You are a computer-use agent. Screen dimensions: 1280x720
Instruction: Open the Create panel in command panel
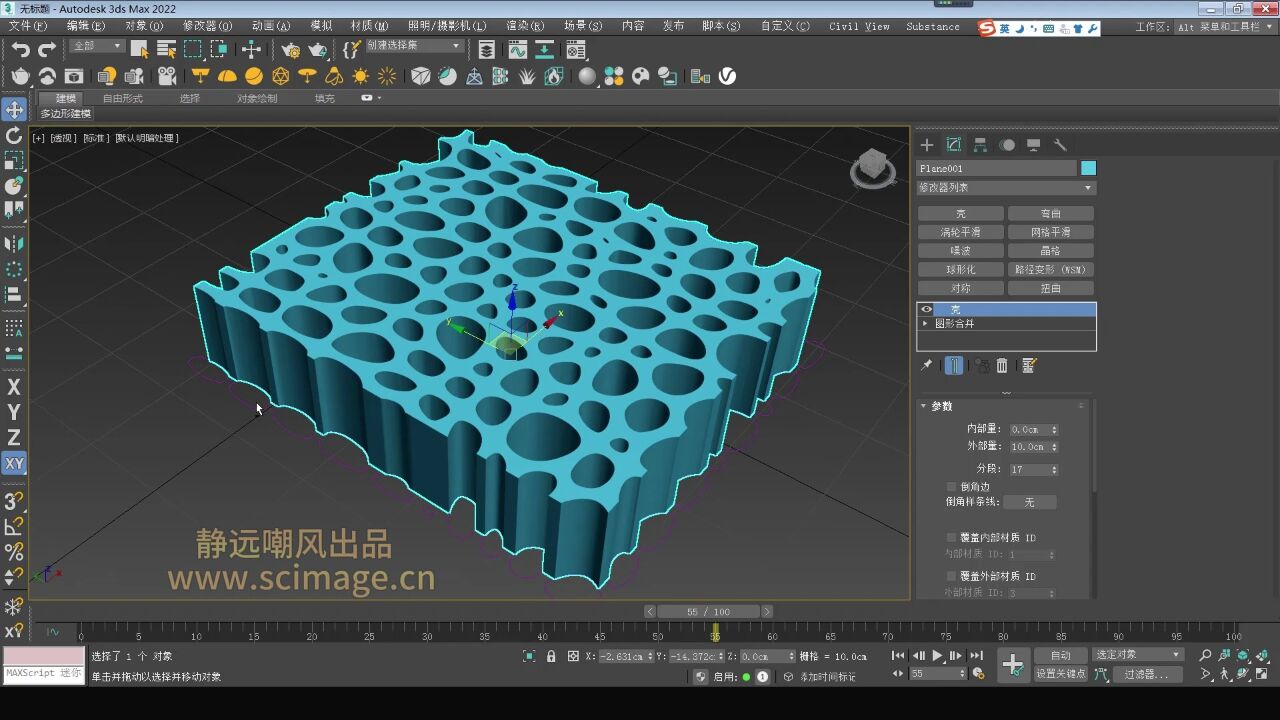tap(927, 146)
